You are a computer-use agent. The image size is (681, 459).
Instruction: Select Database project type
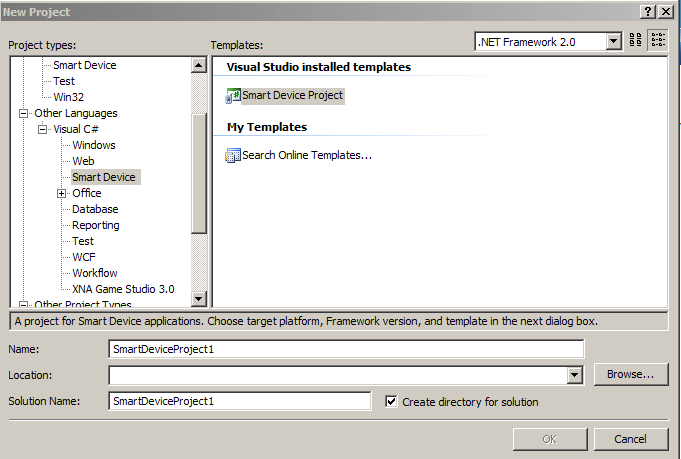(x=95, y=209)
